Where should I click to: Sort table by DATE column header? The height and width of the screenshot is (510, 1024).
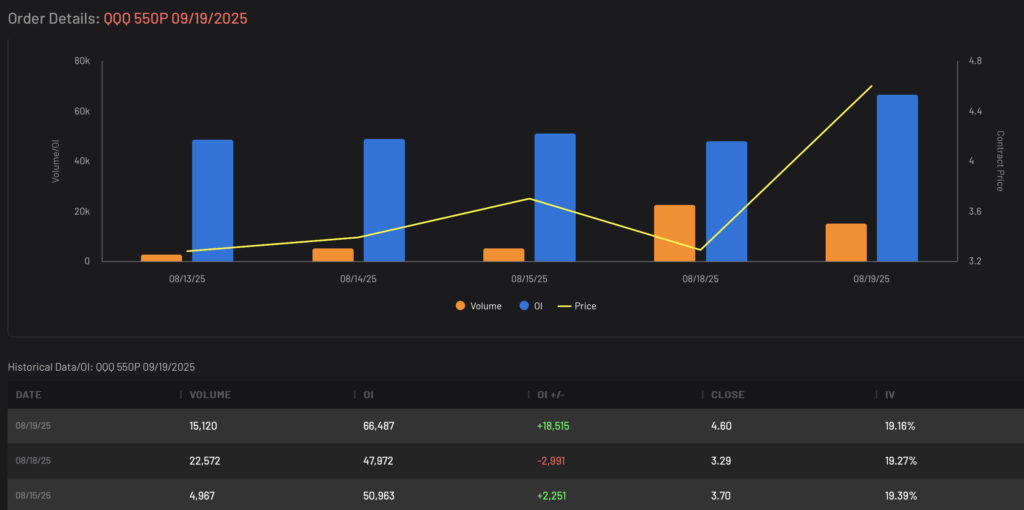[28, 395]
